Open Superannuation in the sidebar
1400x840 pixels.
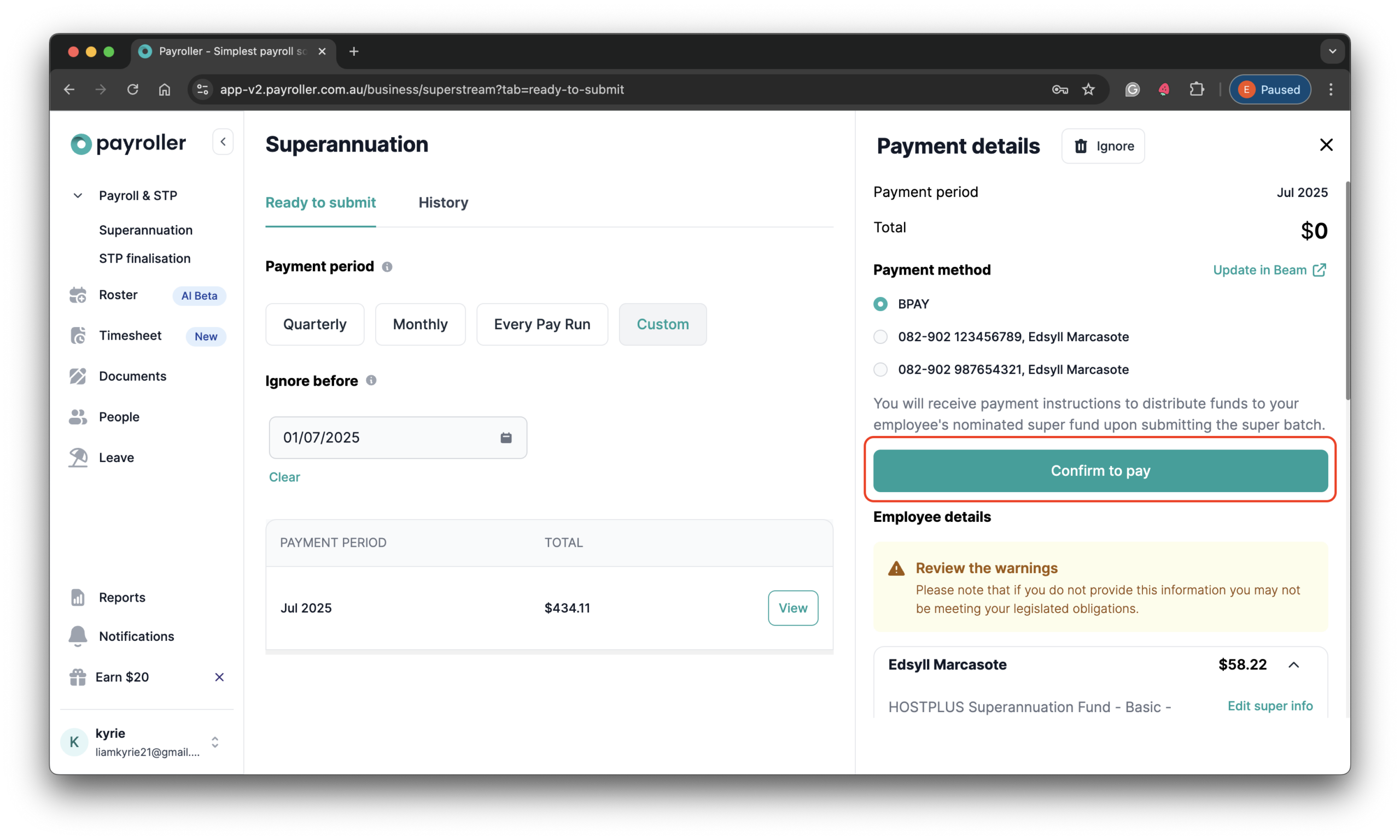[x=145, y=230]
